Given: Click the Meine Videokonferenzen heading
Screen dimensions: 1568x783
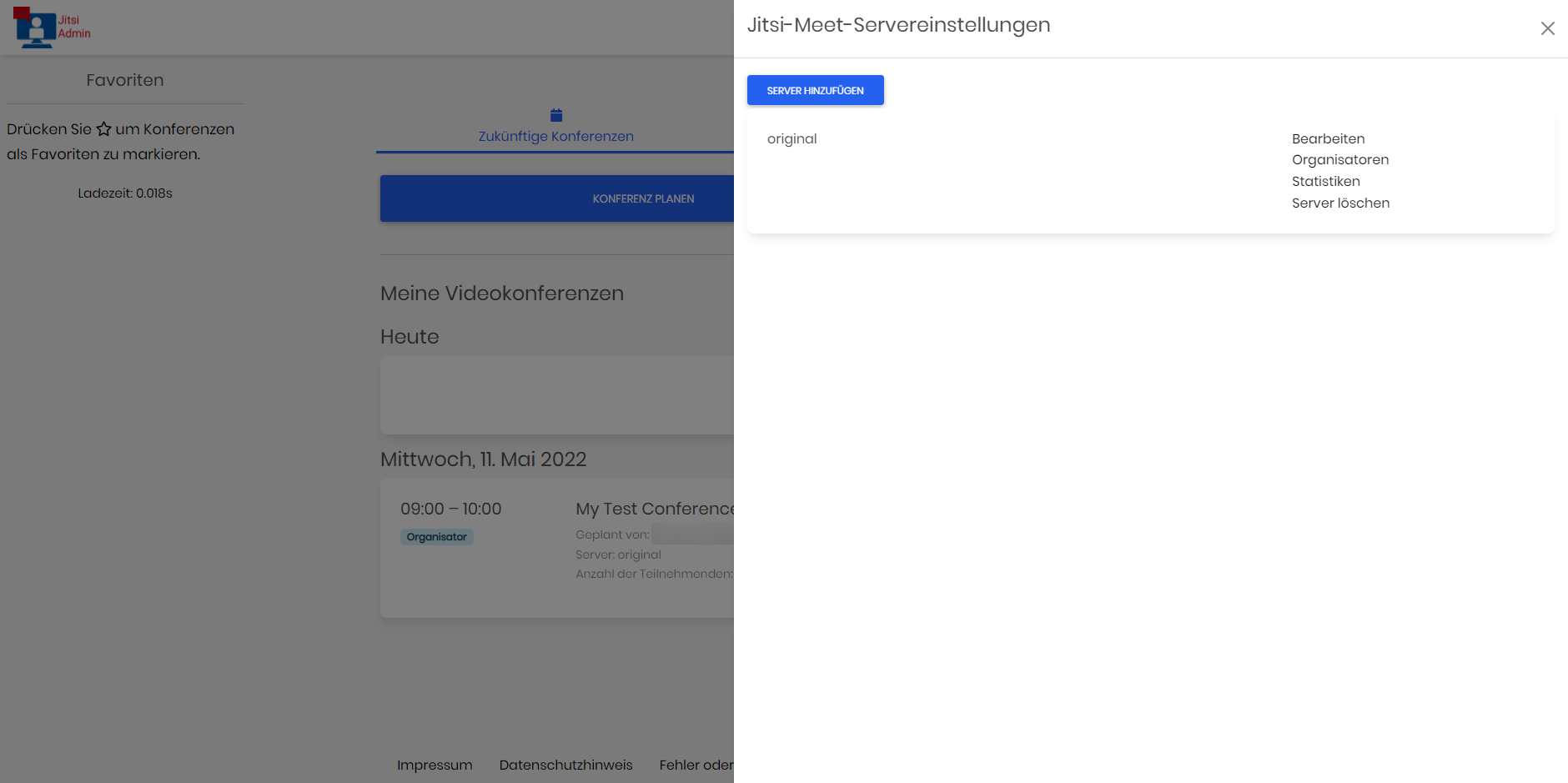Looking at the screenshot, I should [x=501, y=294].
